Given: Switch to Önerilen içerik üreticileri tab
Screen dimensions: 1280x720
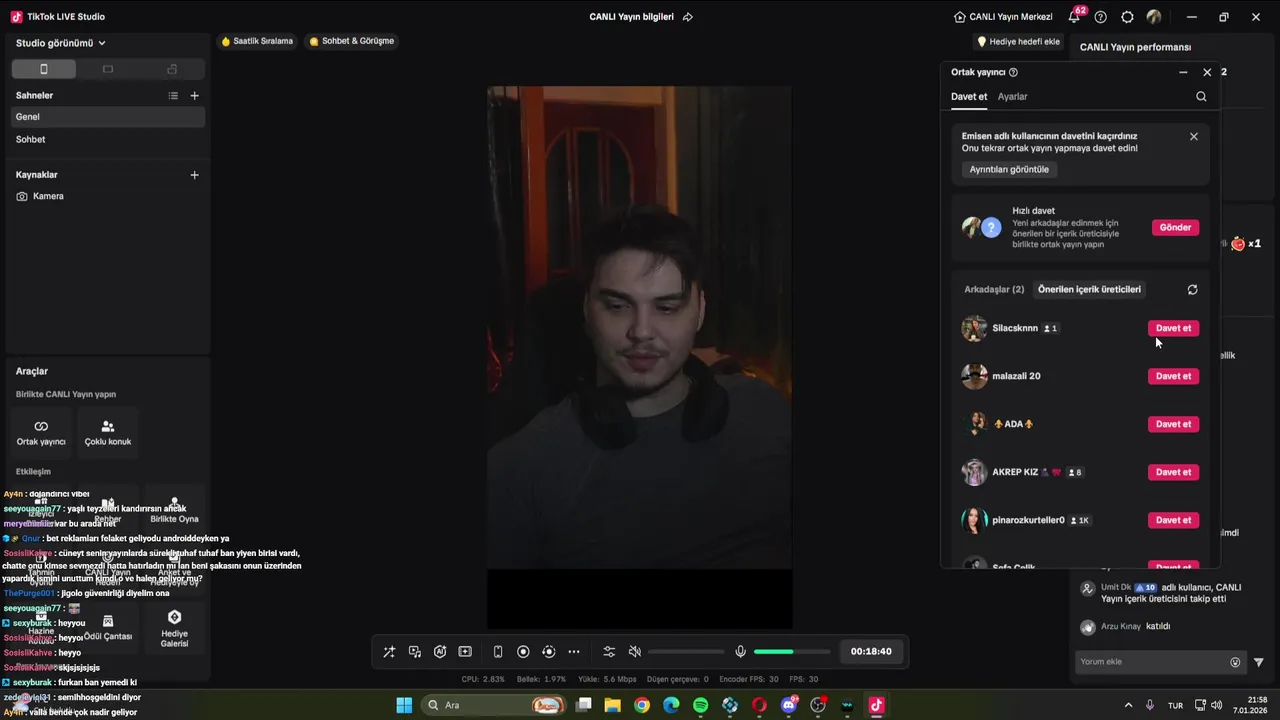Looking at the screenshot, I should click(1089, 290).
